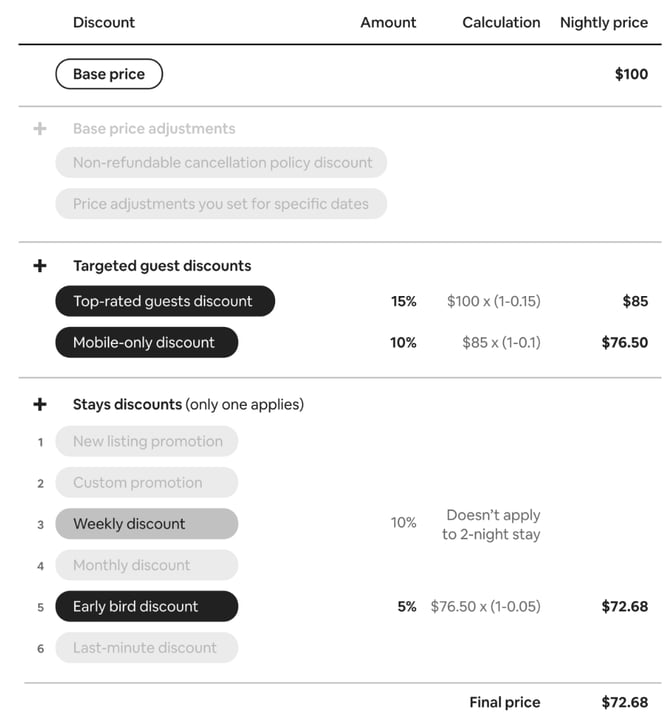Click the Targeted guest discounts heading
The width and height of the screenshot is (670, 726).
162,266
